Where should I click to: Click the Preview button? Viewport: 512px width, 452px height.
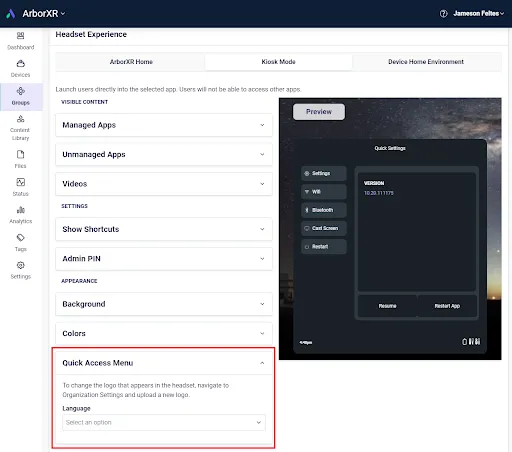[319, 112]
